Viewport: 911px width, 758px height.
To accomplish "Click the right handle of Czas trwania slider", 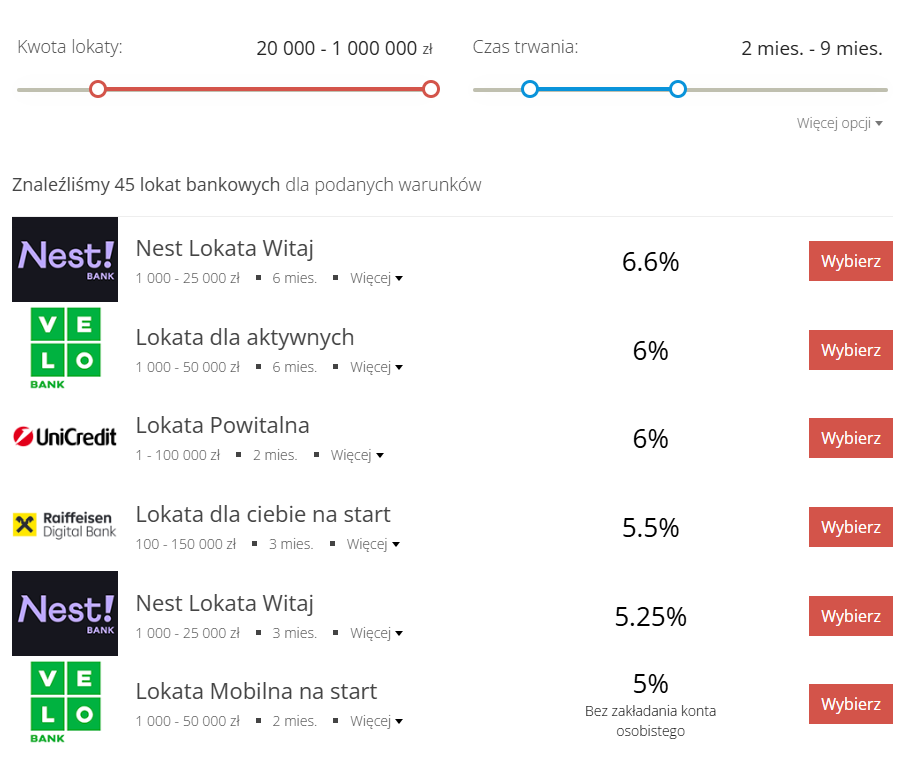I will [678, 89].
